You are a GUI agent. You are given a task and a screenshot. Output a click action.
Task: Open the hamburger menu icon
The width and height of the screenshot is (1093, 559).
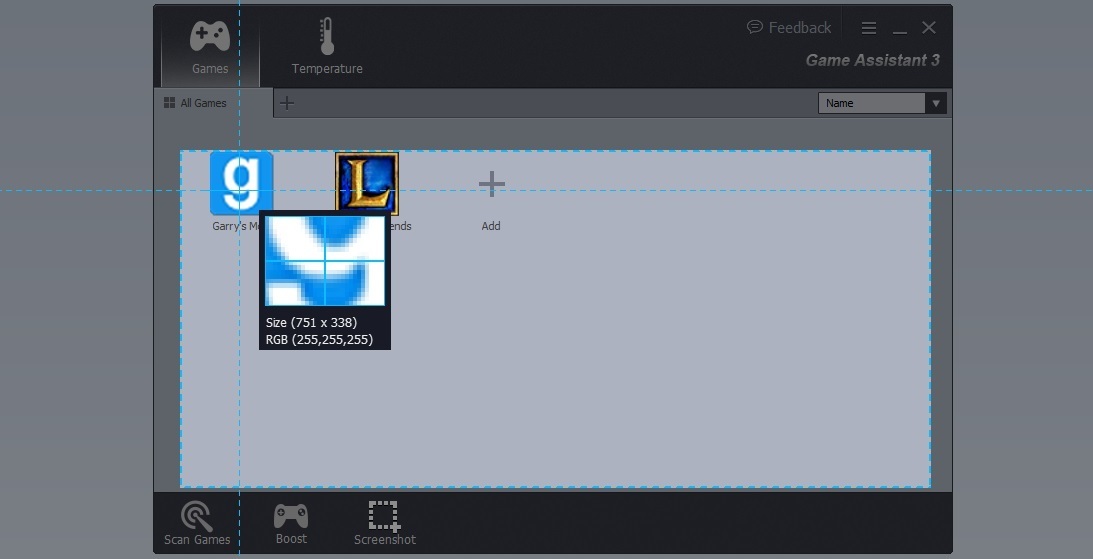[869, 28]
